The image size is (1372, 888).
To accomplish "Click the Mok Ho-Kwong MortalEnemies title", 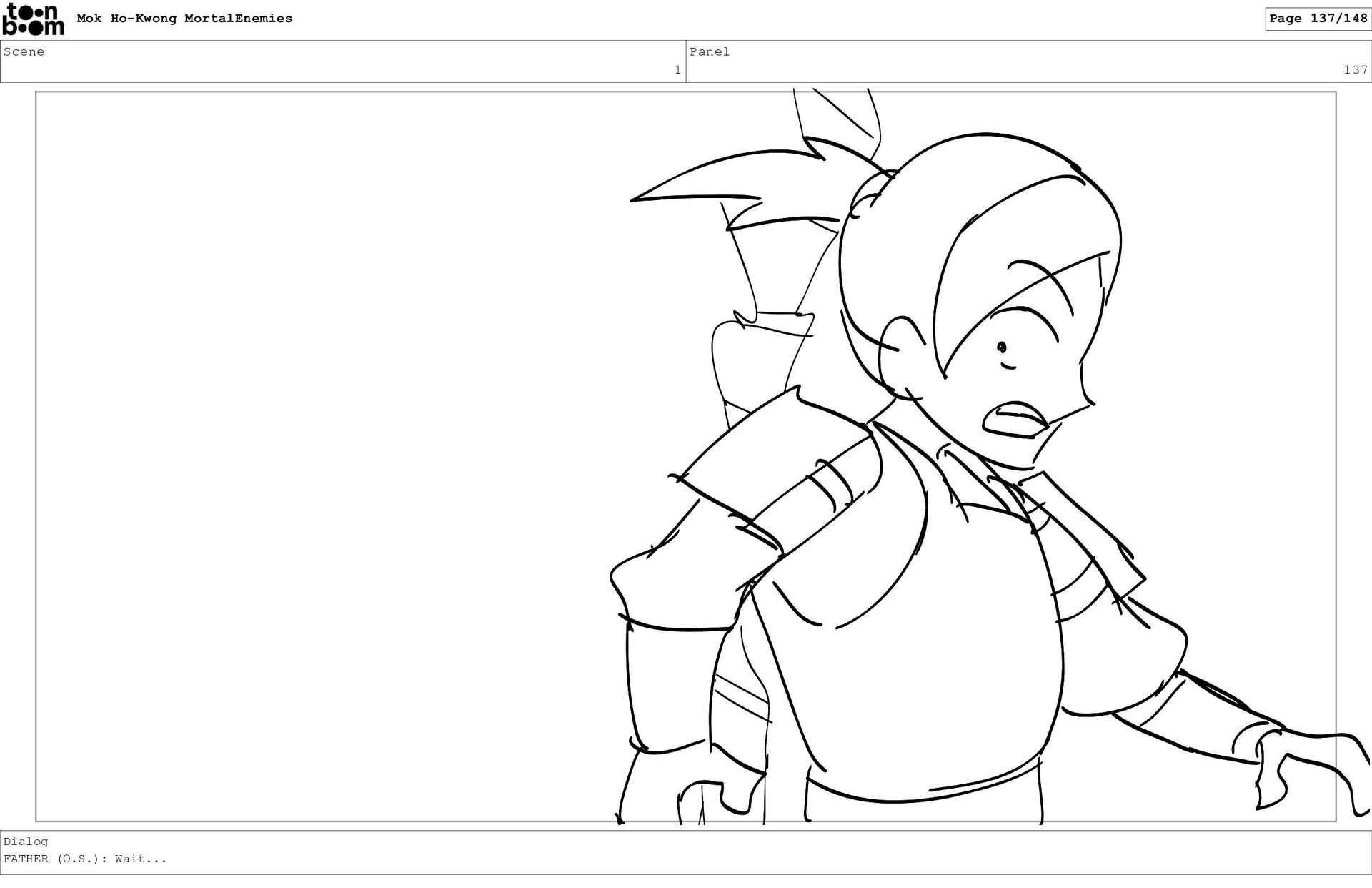I will click(184, 19).
